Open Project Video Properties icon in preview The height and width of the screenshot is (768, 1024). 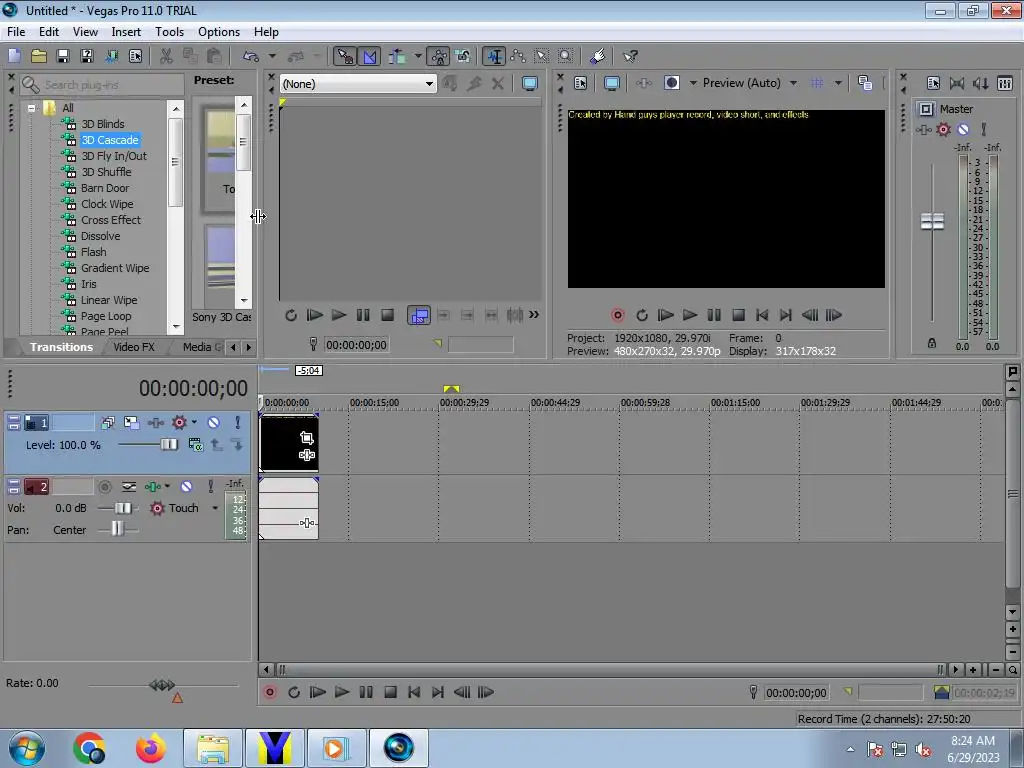[581, 83]
